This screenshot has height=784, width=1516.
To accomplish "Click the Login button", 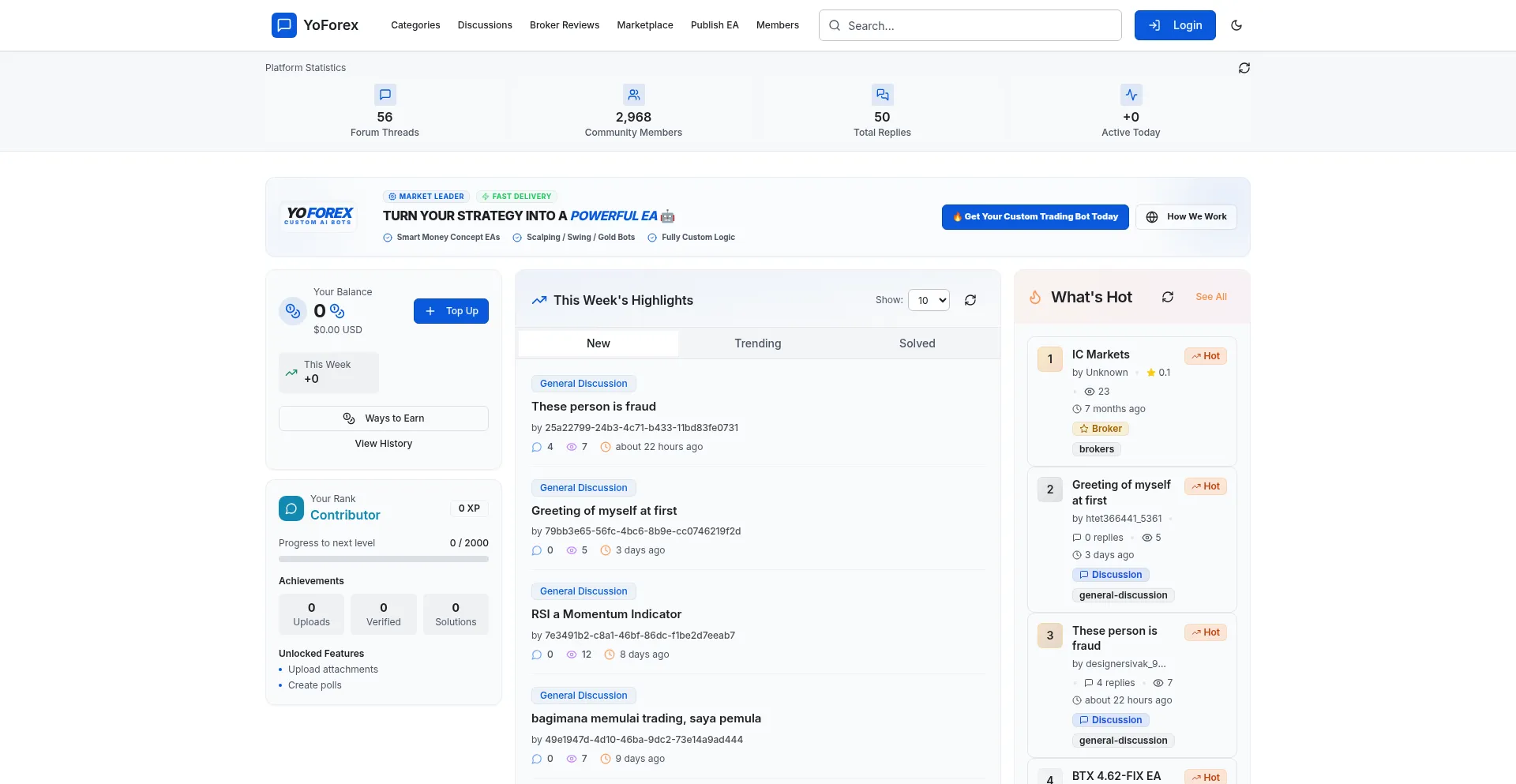I will (1175, 25).
